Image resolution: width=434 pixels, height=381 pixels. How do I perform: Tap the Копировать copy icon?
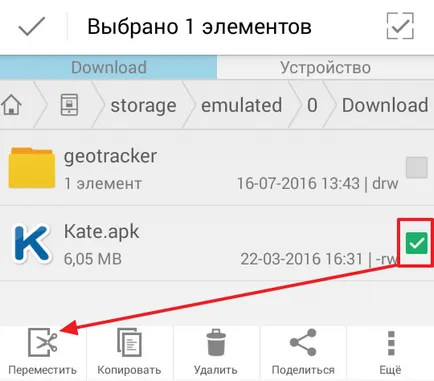pyautogui.click(x=129, y=342)
